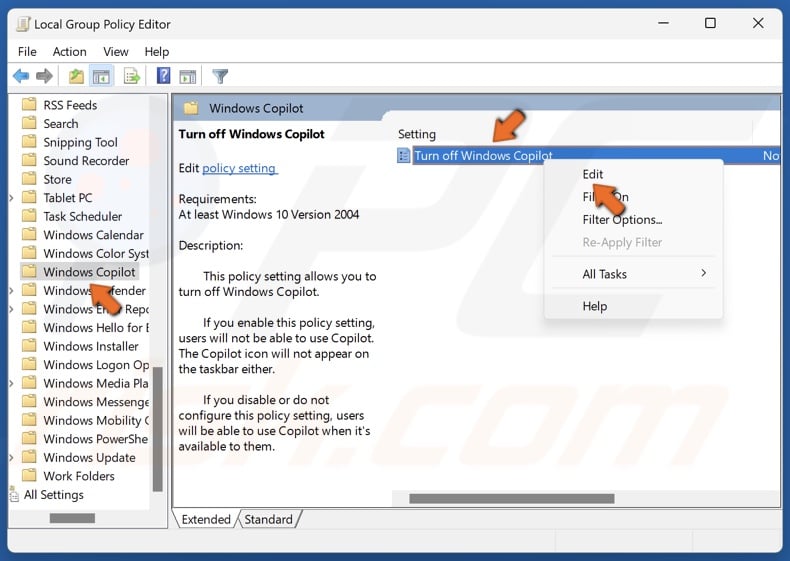790x561 pixels.
Task: Open the policy setting link
Action: (239, 168)
